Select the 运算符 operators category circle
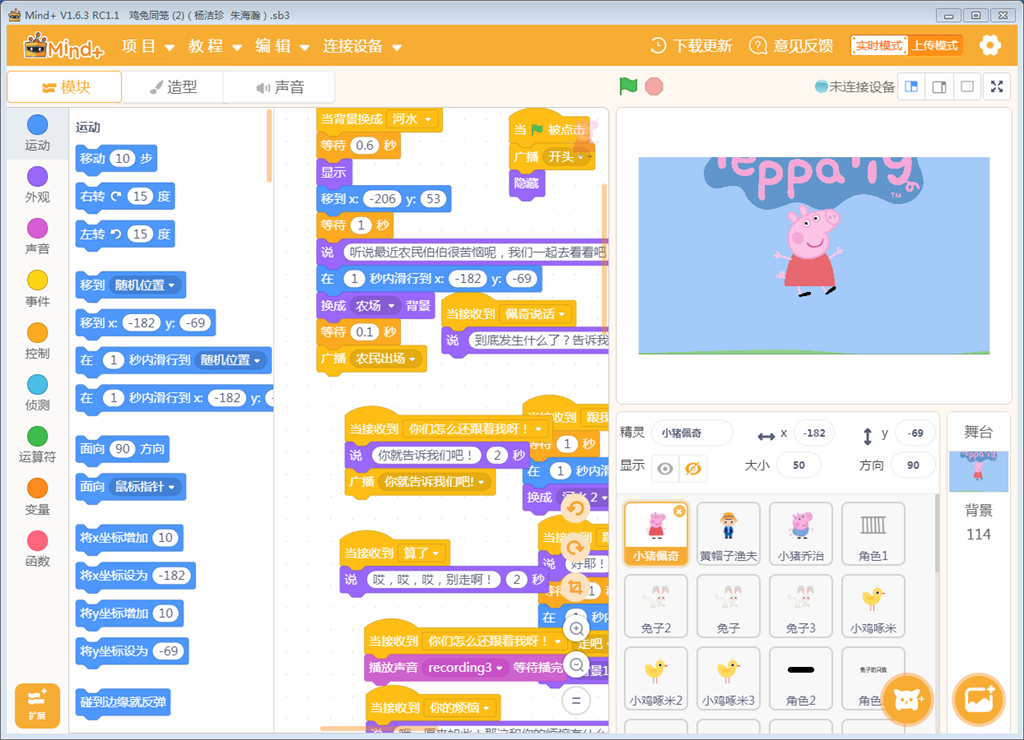 click(x=37, y=436)
